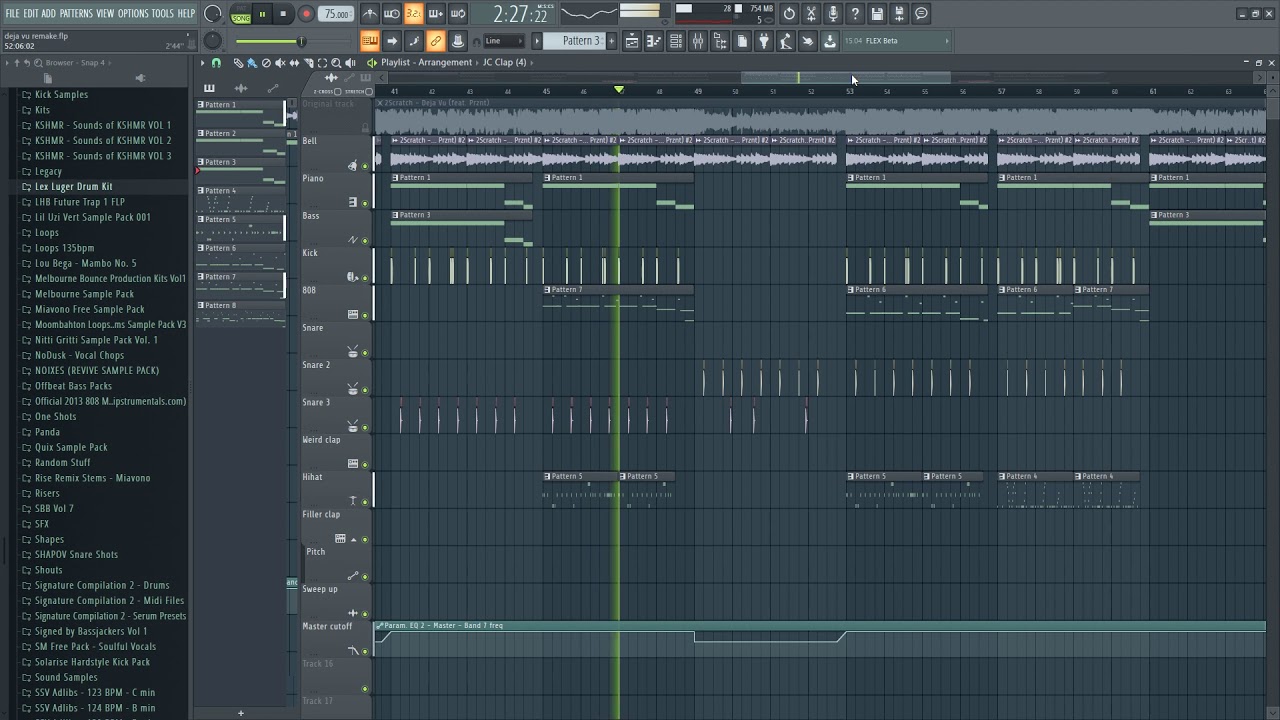Expand the FLEX Beta hint panel arrow
Screen dimensions: 1280x720
(946, 41)
